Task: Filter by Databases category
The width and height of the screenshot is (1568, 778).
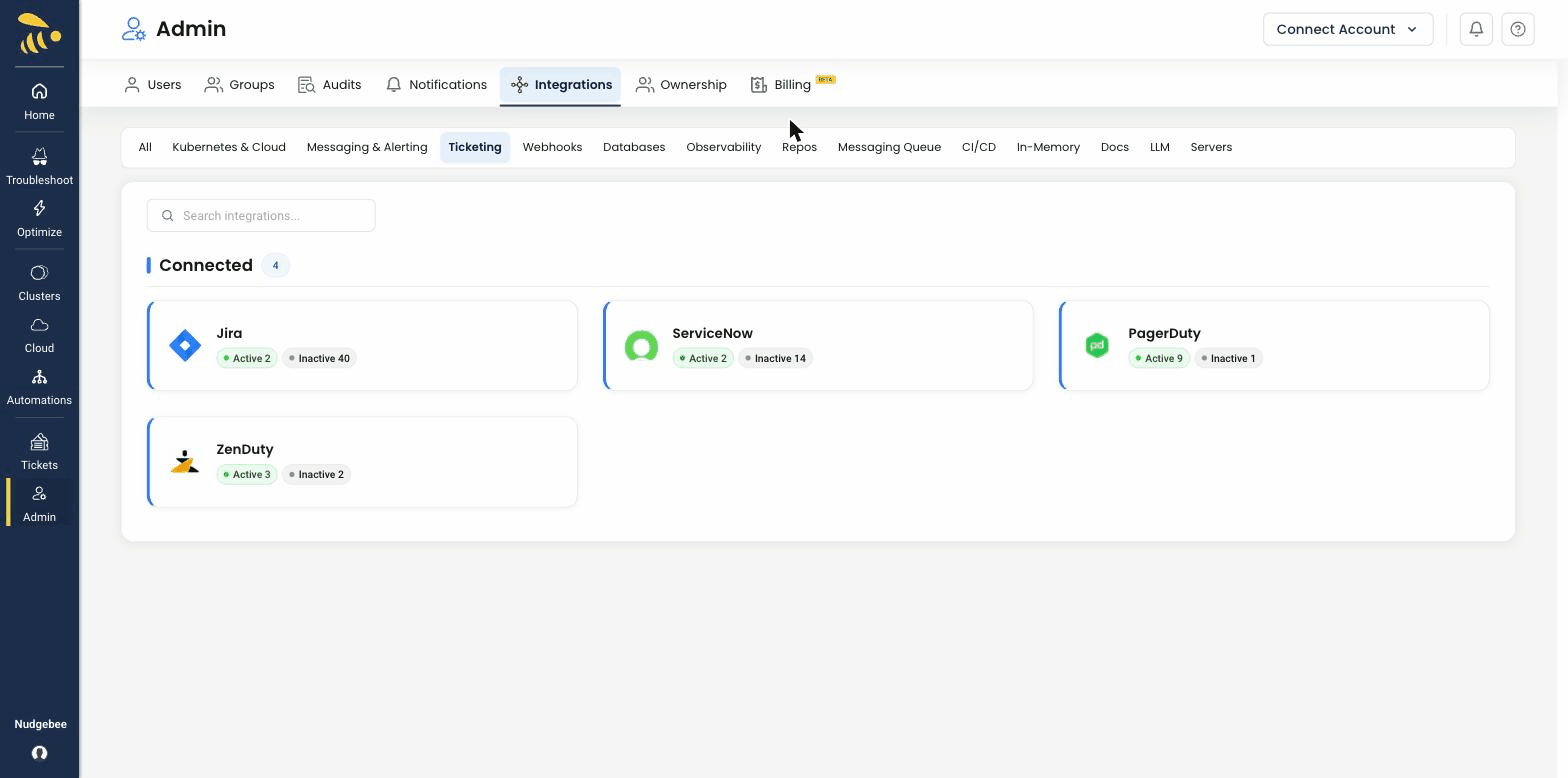Action: tap(634, 147)
